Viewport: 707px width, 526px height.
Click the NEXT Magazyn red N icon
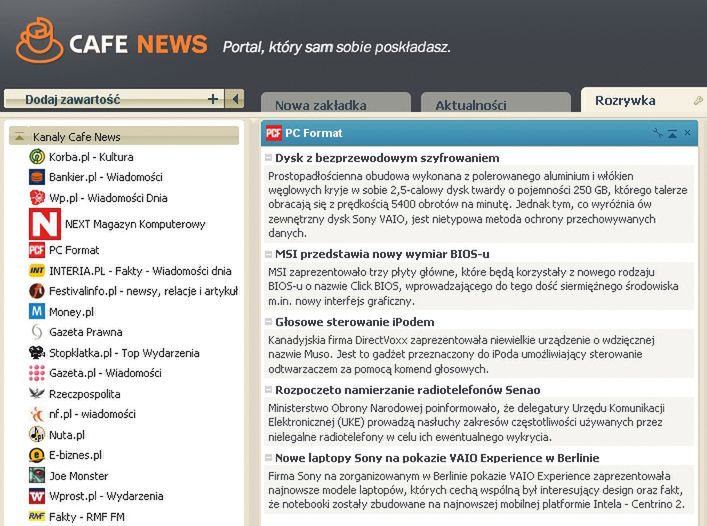[45, 224]
